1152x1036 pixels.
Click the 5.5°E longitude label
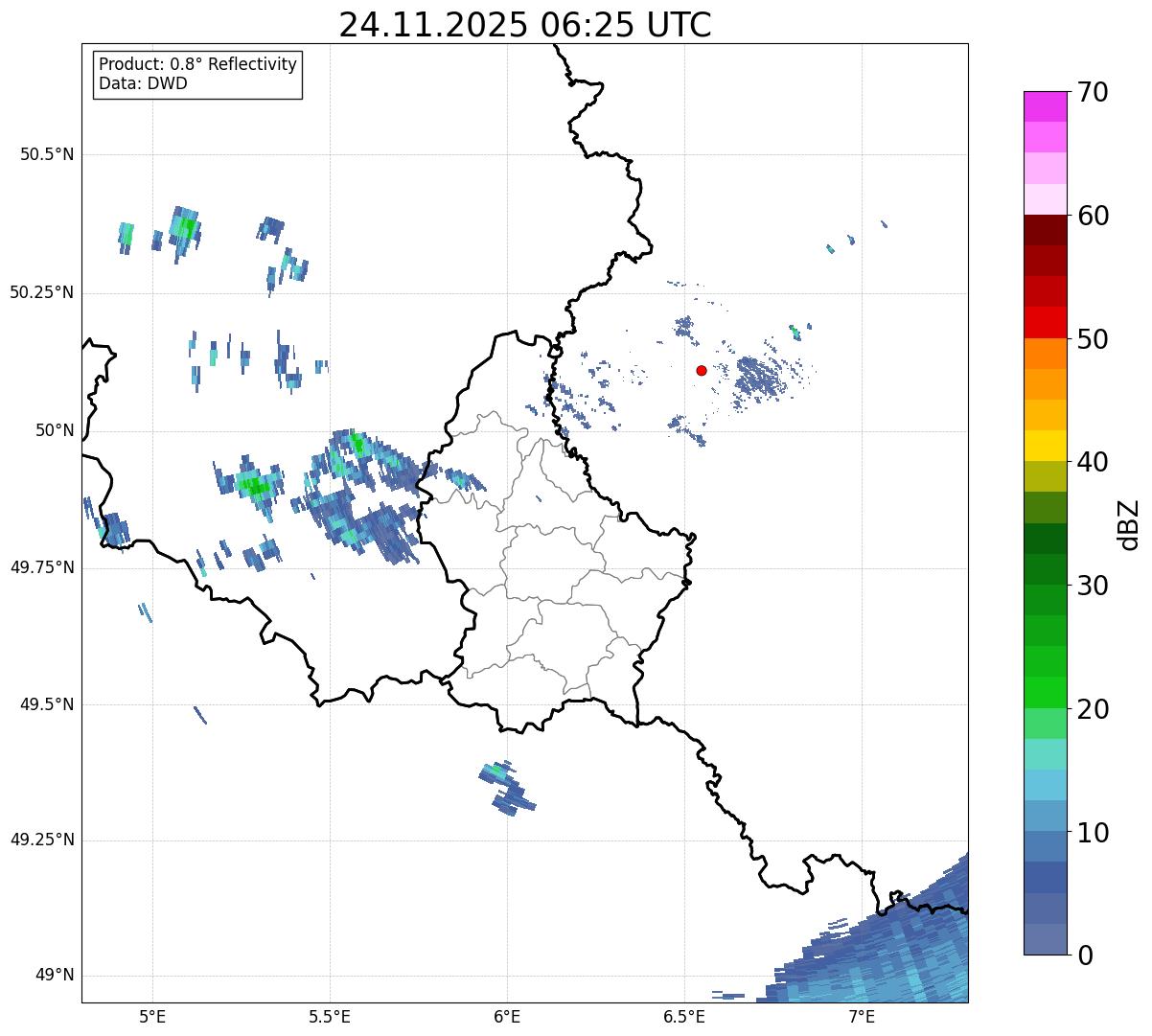pyautogui.click(x=330, y=1016)
